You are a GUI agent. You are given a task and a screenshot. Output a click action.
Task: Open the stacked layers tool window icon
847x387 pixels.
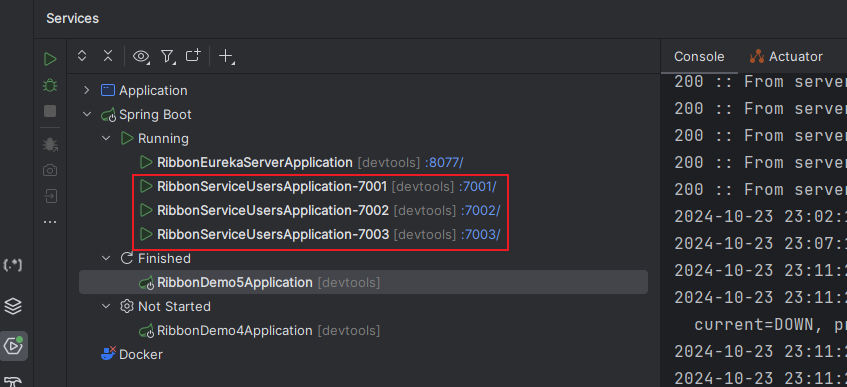(13, 306)
